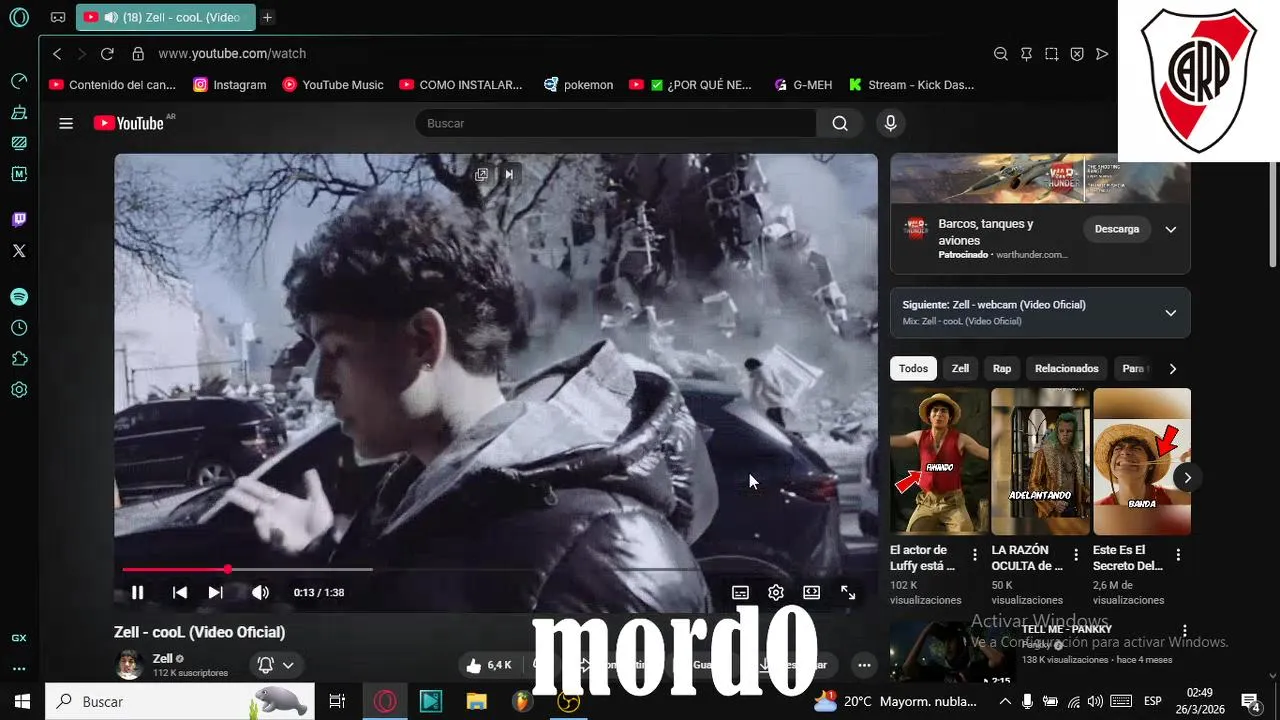Like the video with 6,4 K
This screenshot has height=720, width=1280.
489,665
